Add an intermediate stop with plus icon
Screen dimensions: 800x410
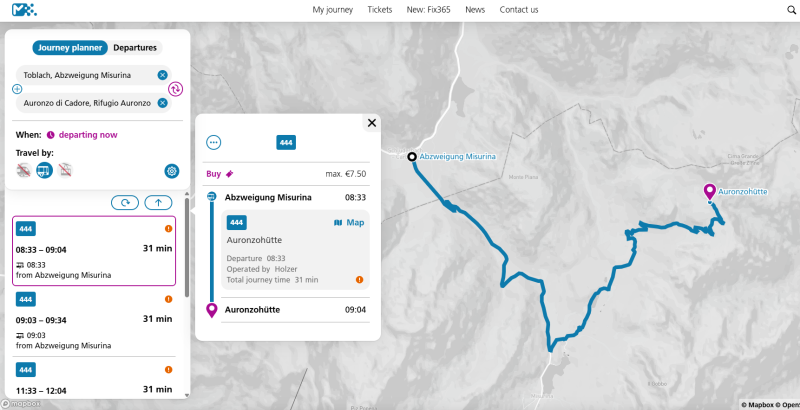coord(17,89)
